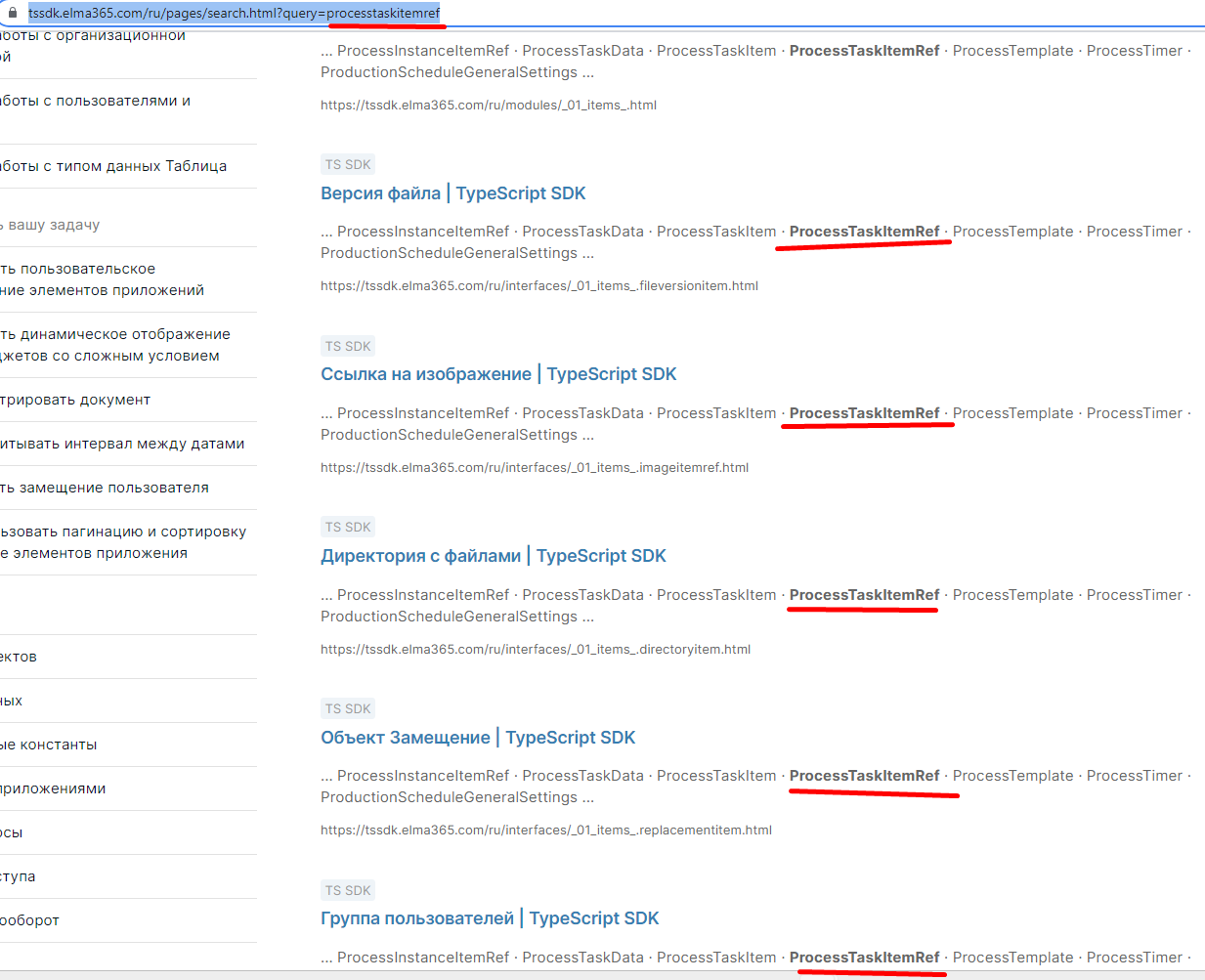Open sidebar item ending in 'ооборот'
Screen dimensions: 1205x980
point(29,920)
